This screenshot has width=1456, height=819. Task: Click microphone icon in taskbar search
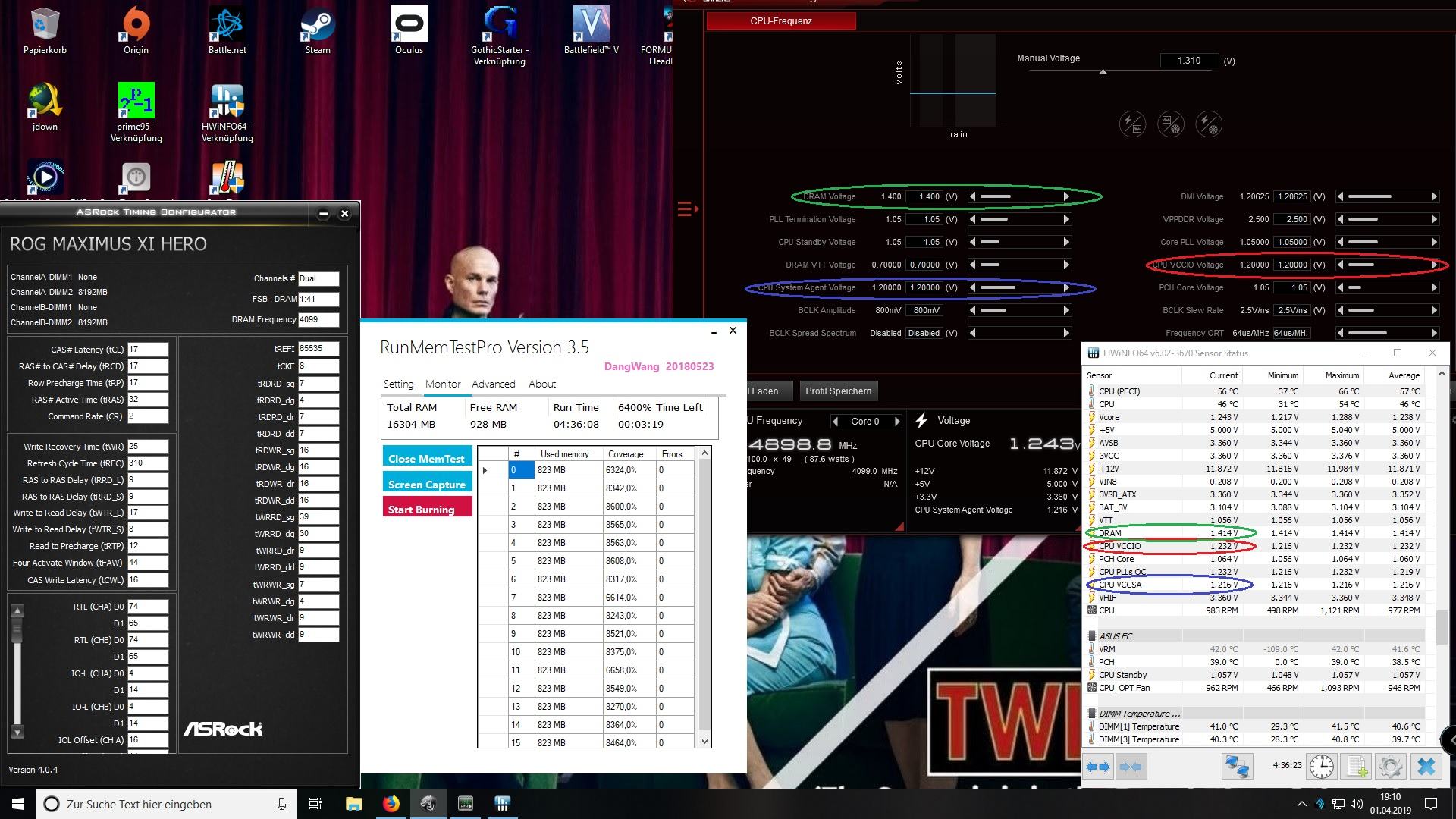(281, 804)
